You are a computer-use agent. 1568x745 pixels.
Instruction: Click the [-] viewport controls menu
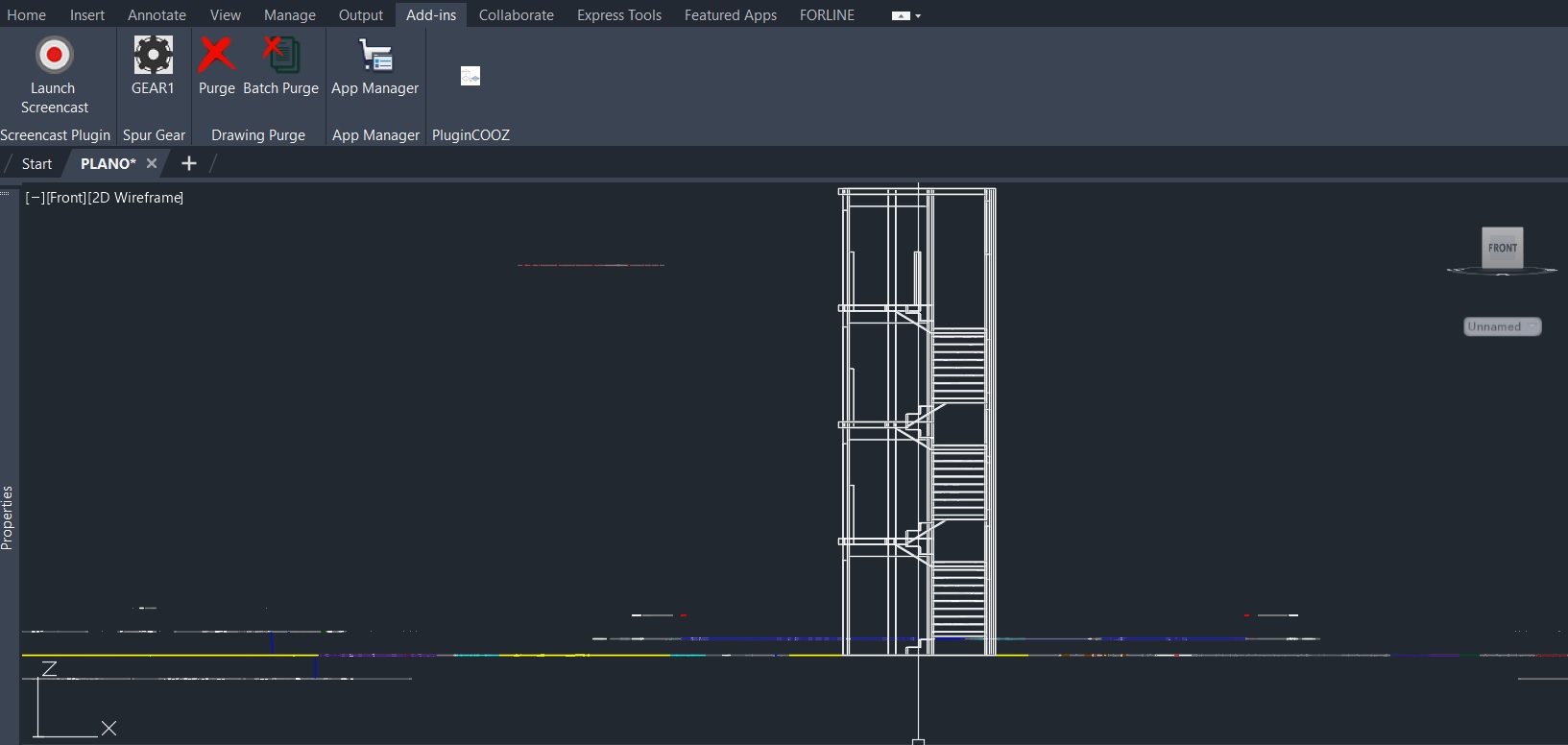pos(35,198)
